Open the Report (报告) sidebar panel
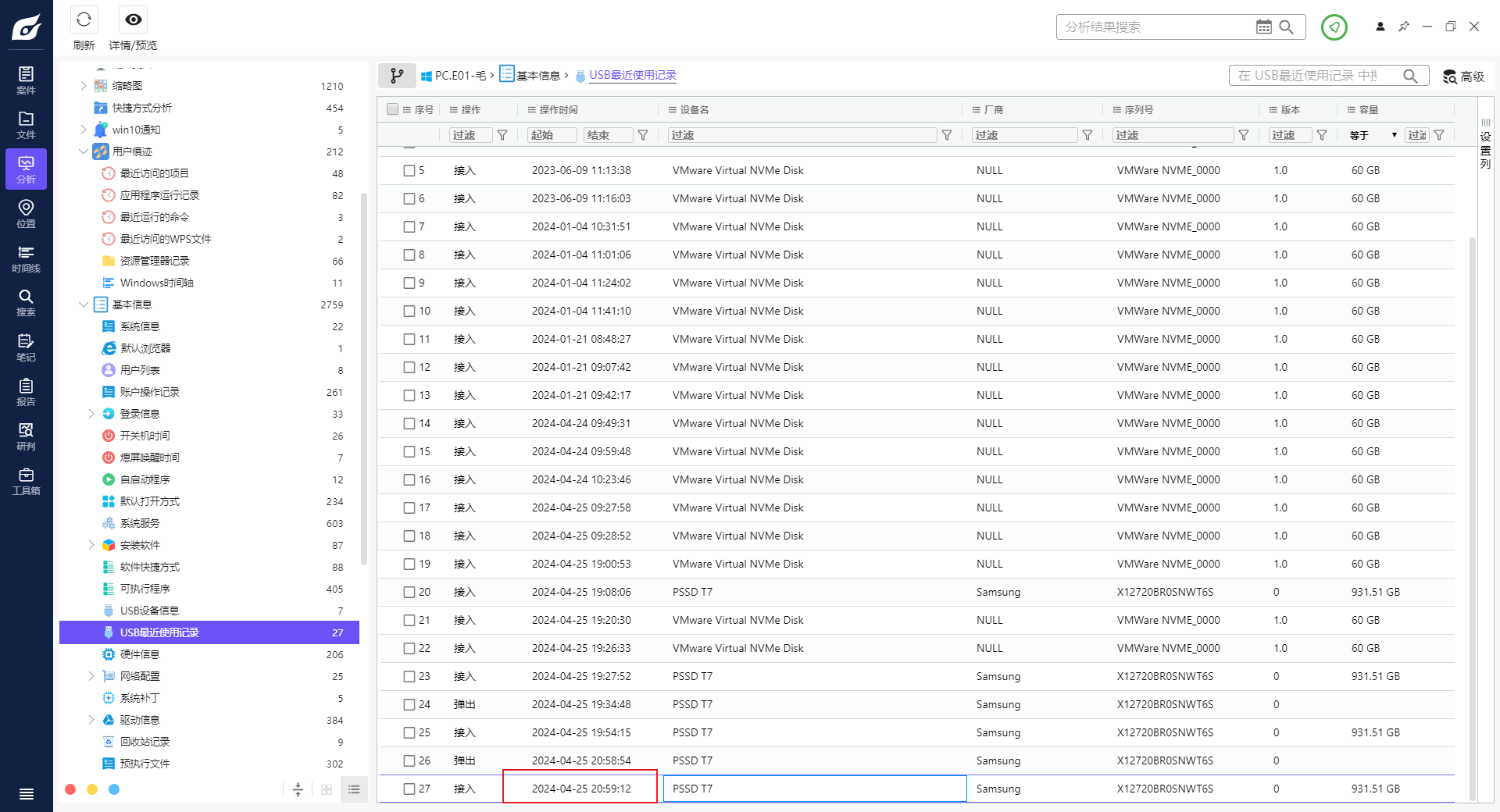 pos(26,392)
